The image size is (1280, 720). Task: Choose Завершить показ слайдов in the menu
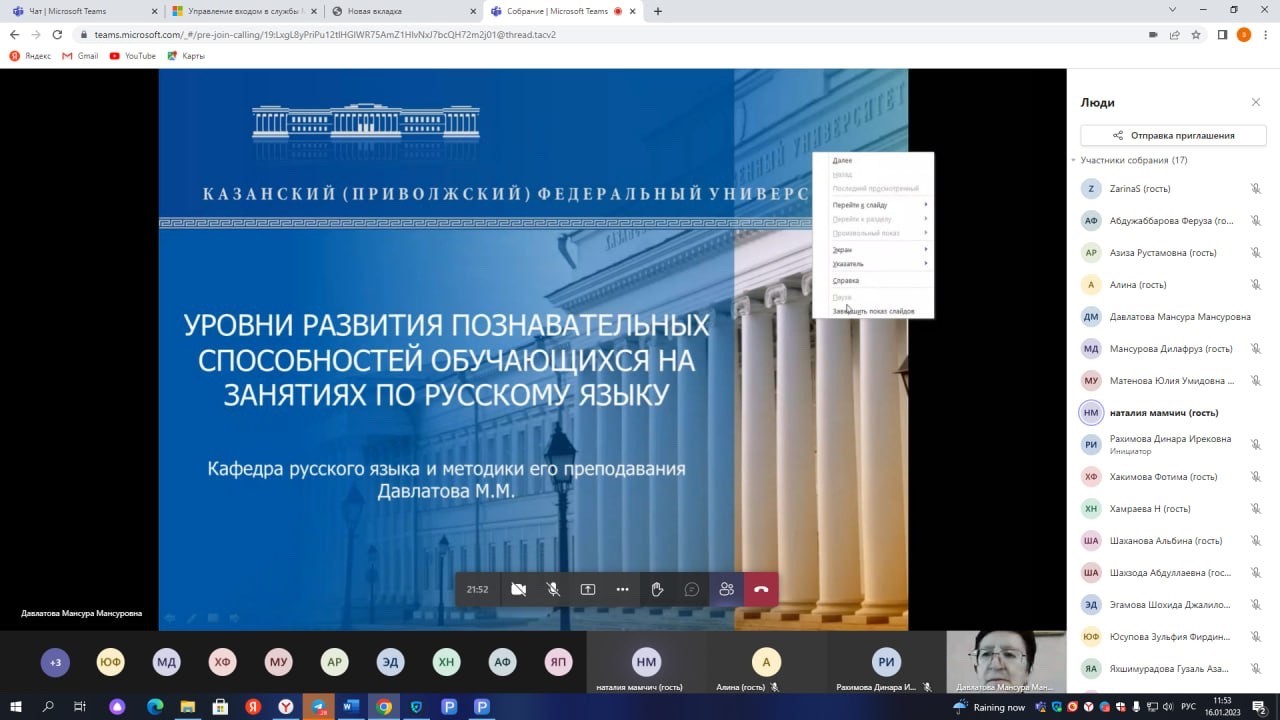click(875, 310)
